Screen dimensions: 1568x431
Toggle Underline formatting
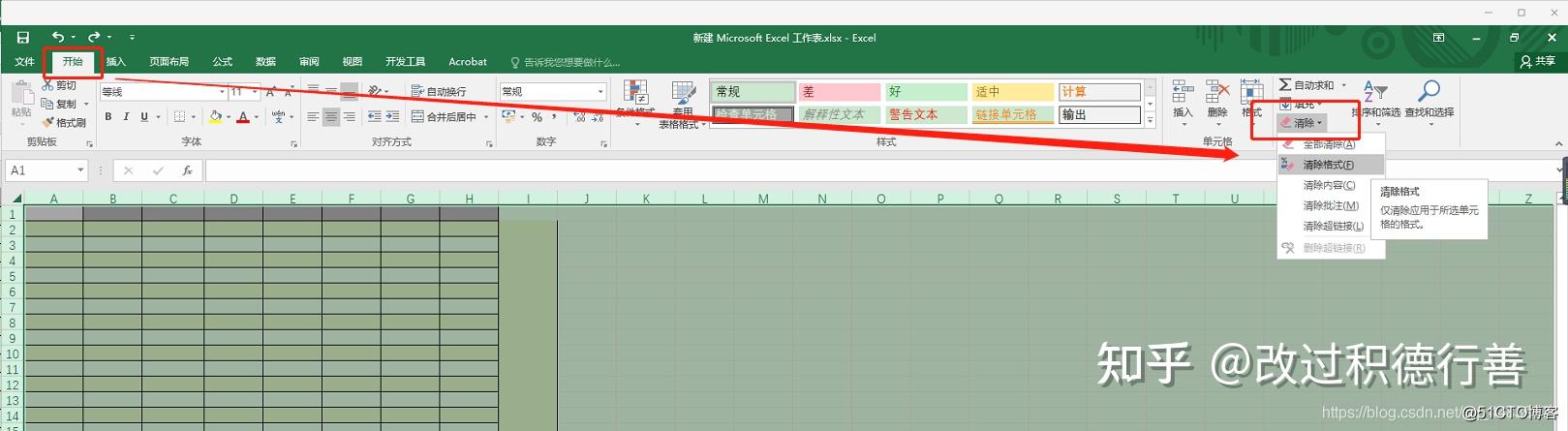[x=144, y=116]
